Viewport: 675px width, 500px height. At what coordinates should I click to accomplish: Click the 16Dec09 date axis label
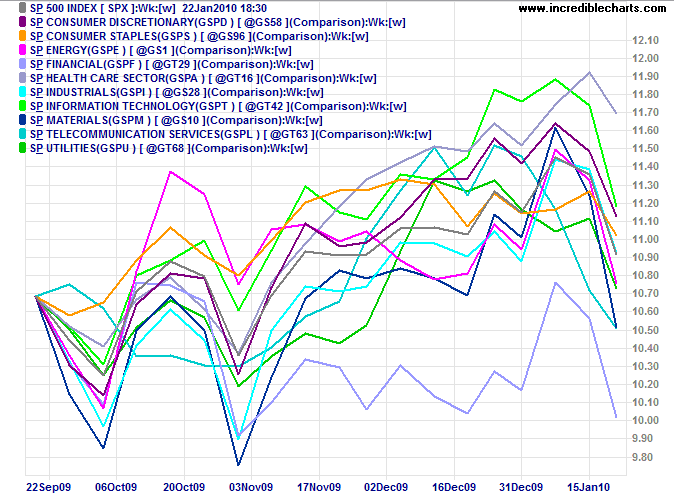pos(454,487)
